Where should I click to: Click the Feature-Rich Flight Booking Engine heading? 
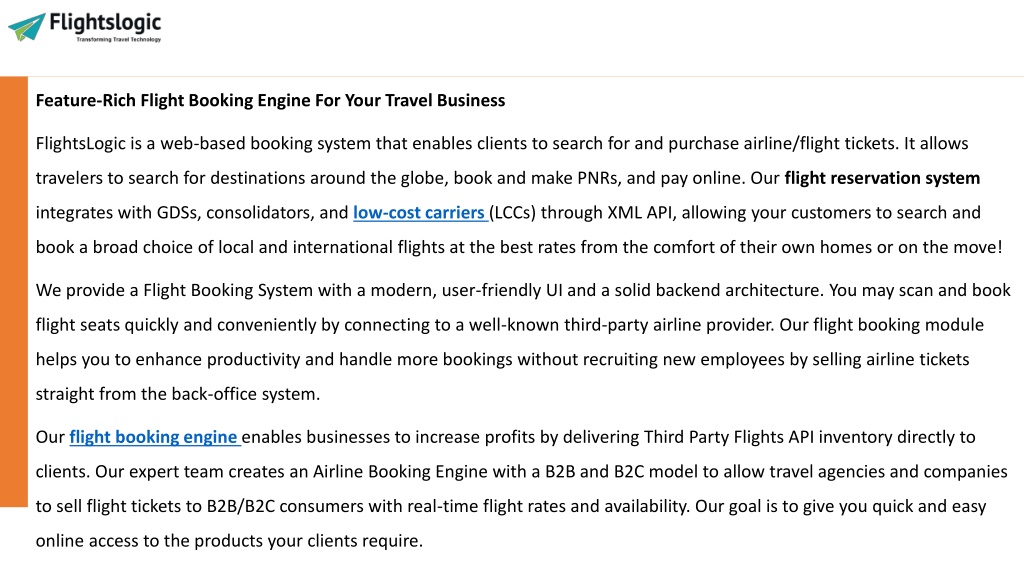point(270,100)
